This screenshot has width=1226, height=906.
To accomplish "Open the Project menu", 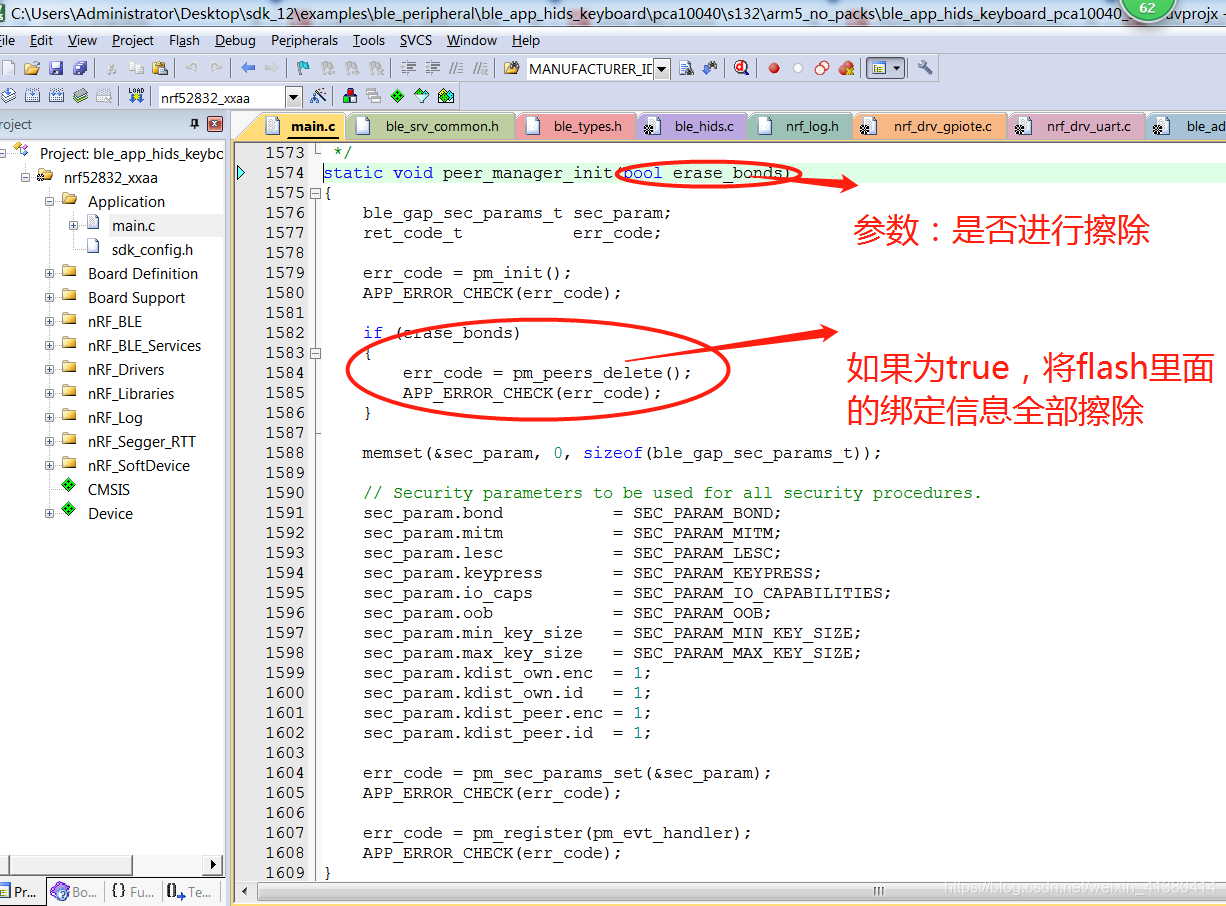I will tap(133, 40).
